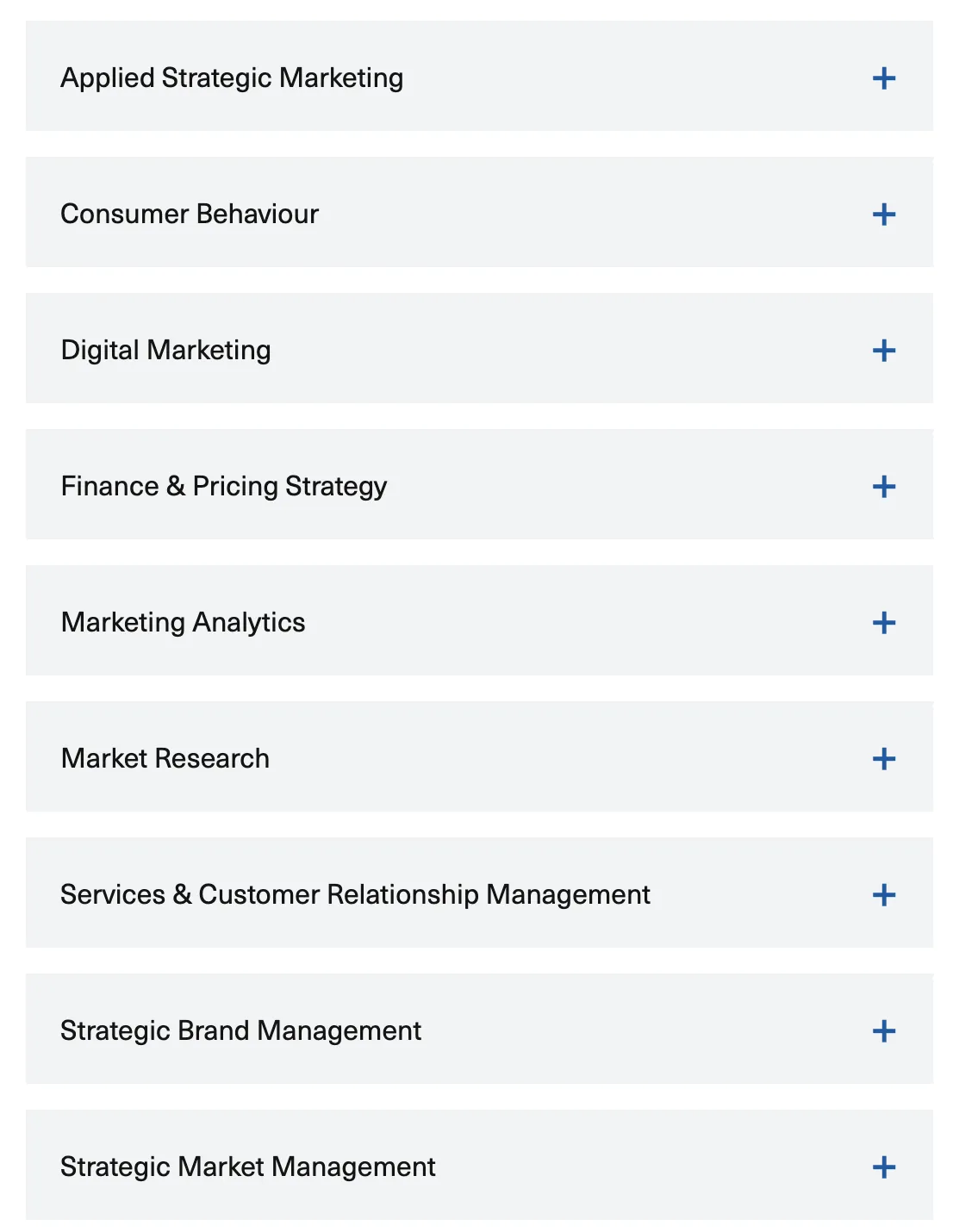Select the Consumer Behaviour title
953x1232 pixels.
click(x=190, y=214)
